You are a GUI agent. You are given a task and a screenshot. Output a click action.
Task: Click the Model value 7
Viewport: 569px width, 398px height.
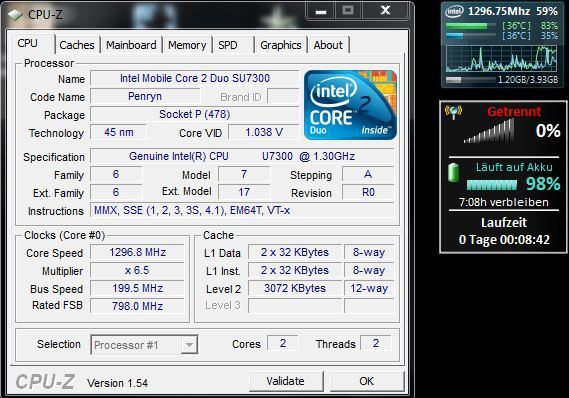coord(244,174)
